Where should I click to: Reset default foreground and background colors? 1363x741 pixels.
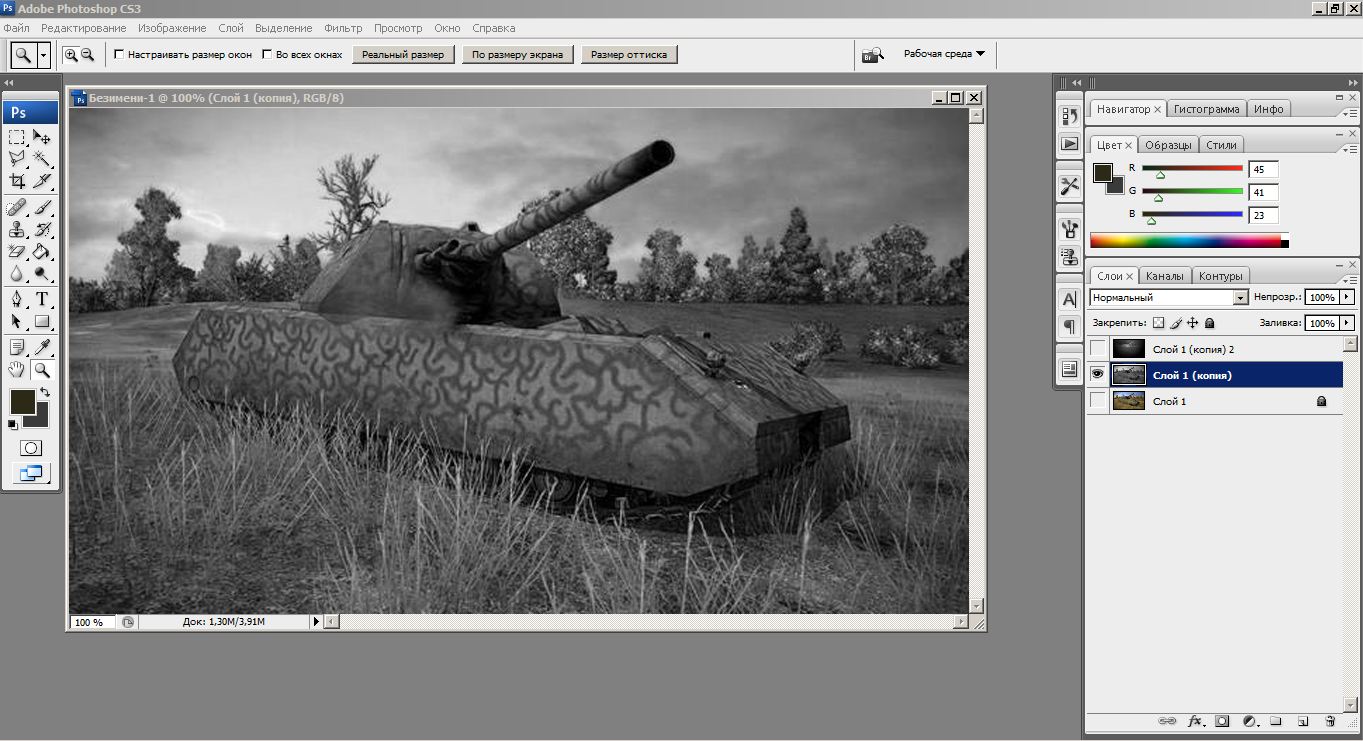(13, 425)
